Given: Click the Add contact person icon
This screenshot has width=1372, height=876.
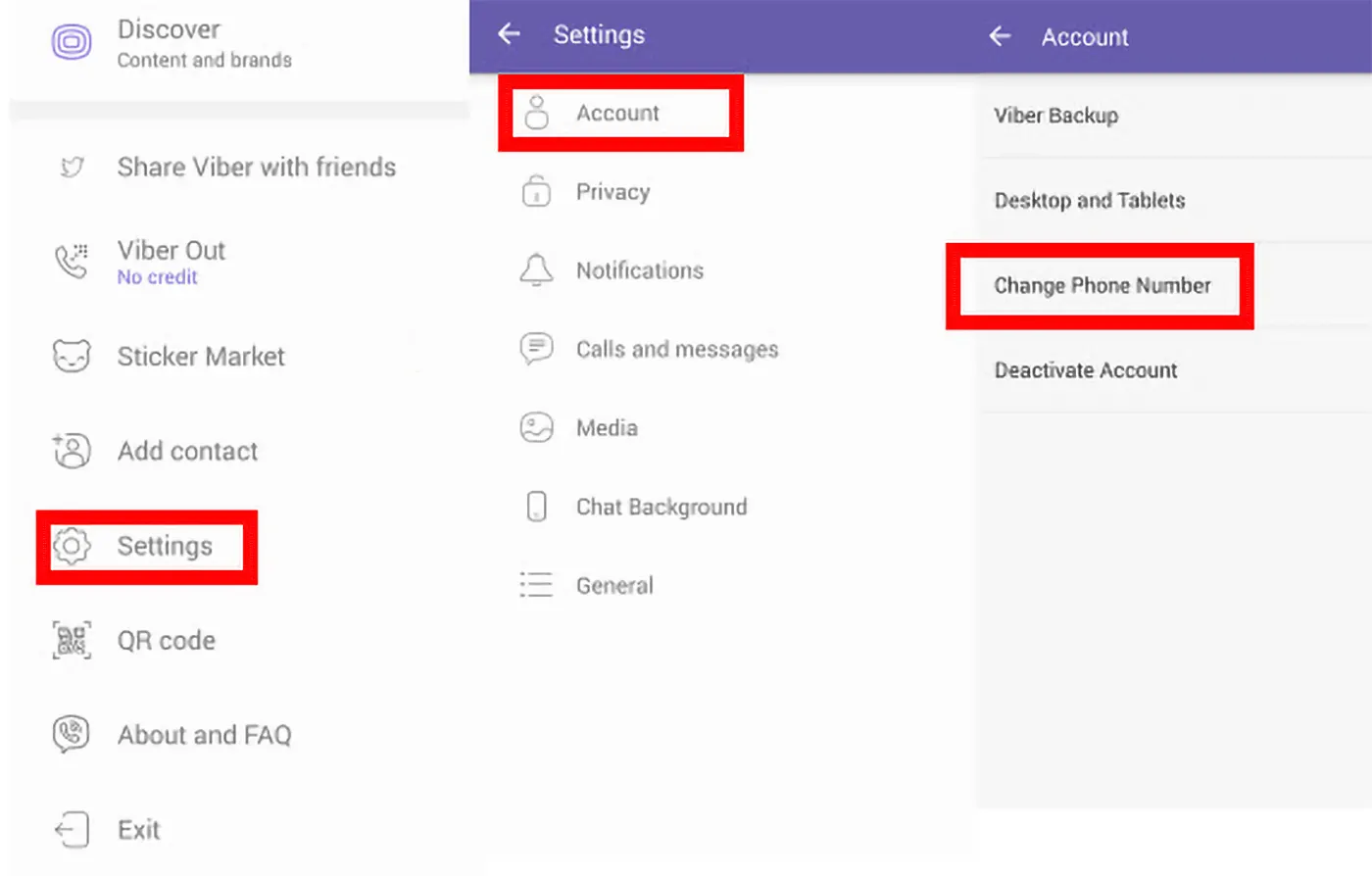Looking at the screenshot, I should pyautogui.click(x=72, y=451).
